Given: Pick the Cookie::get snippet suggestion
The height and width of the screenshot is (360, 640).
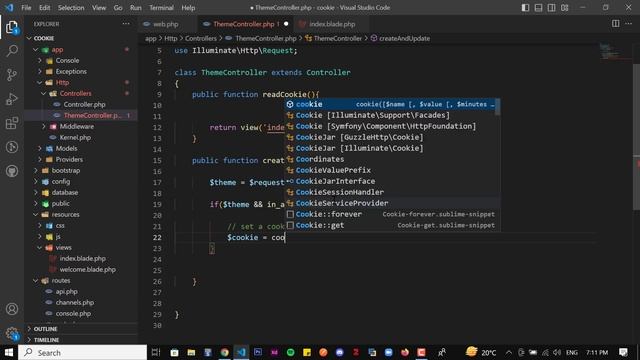Looking at the screenshot, I should [391, 225].
